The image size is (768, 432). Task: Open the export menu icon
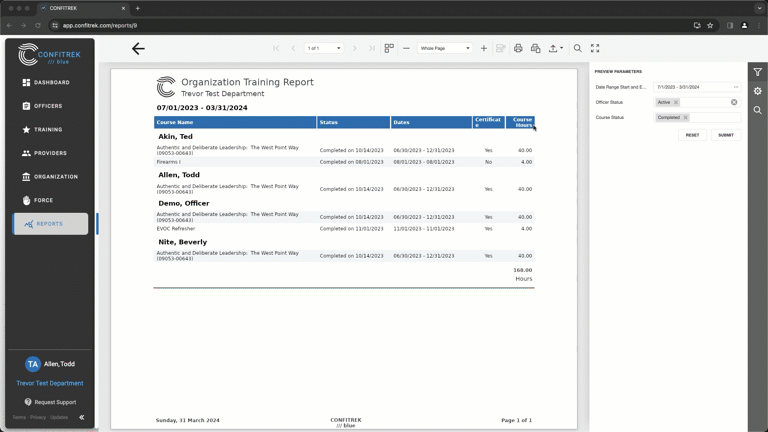coord(555,48)
